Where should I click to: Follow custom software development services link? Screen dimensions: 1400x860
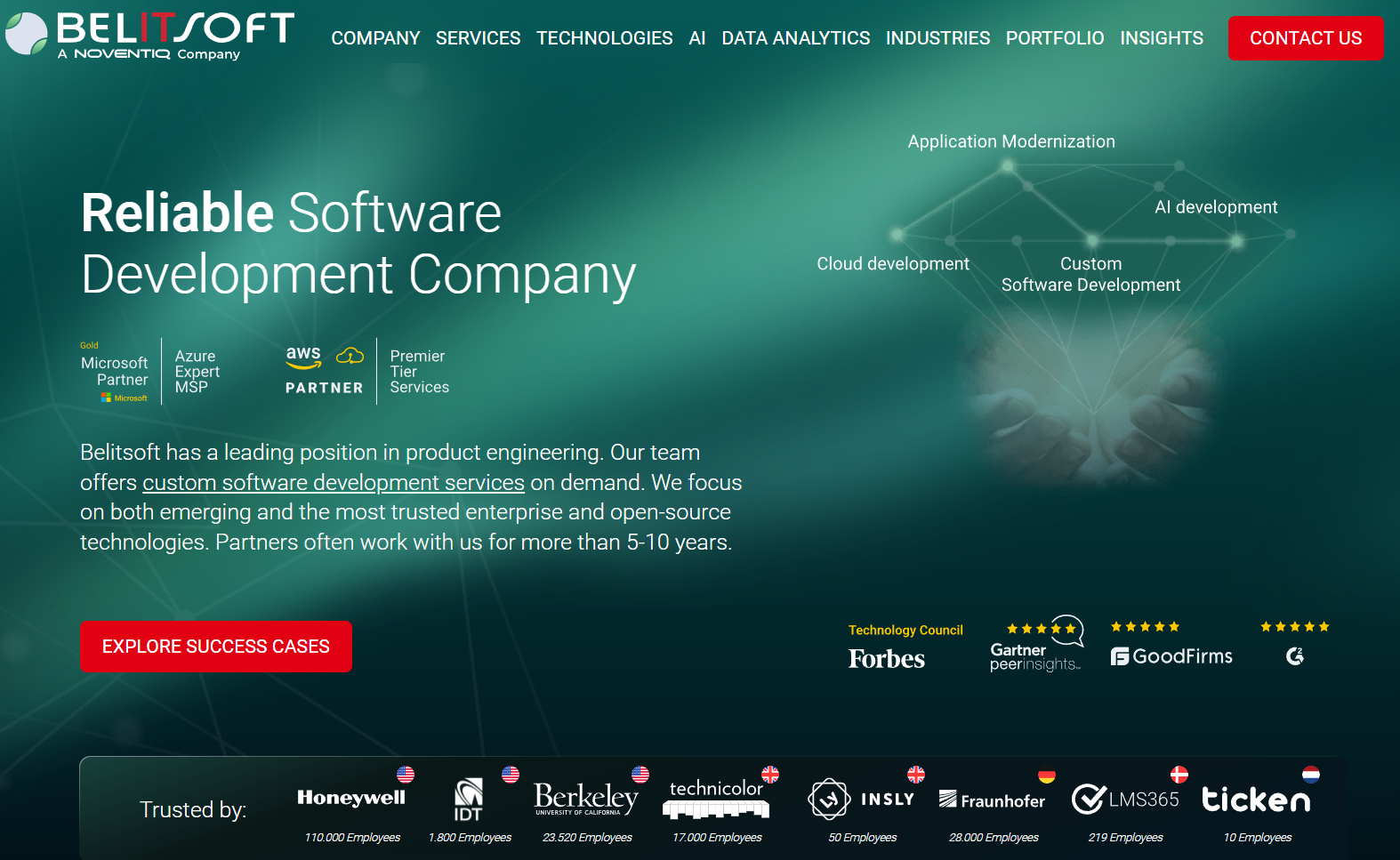click(x=334, y=482)
